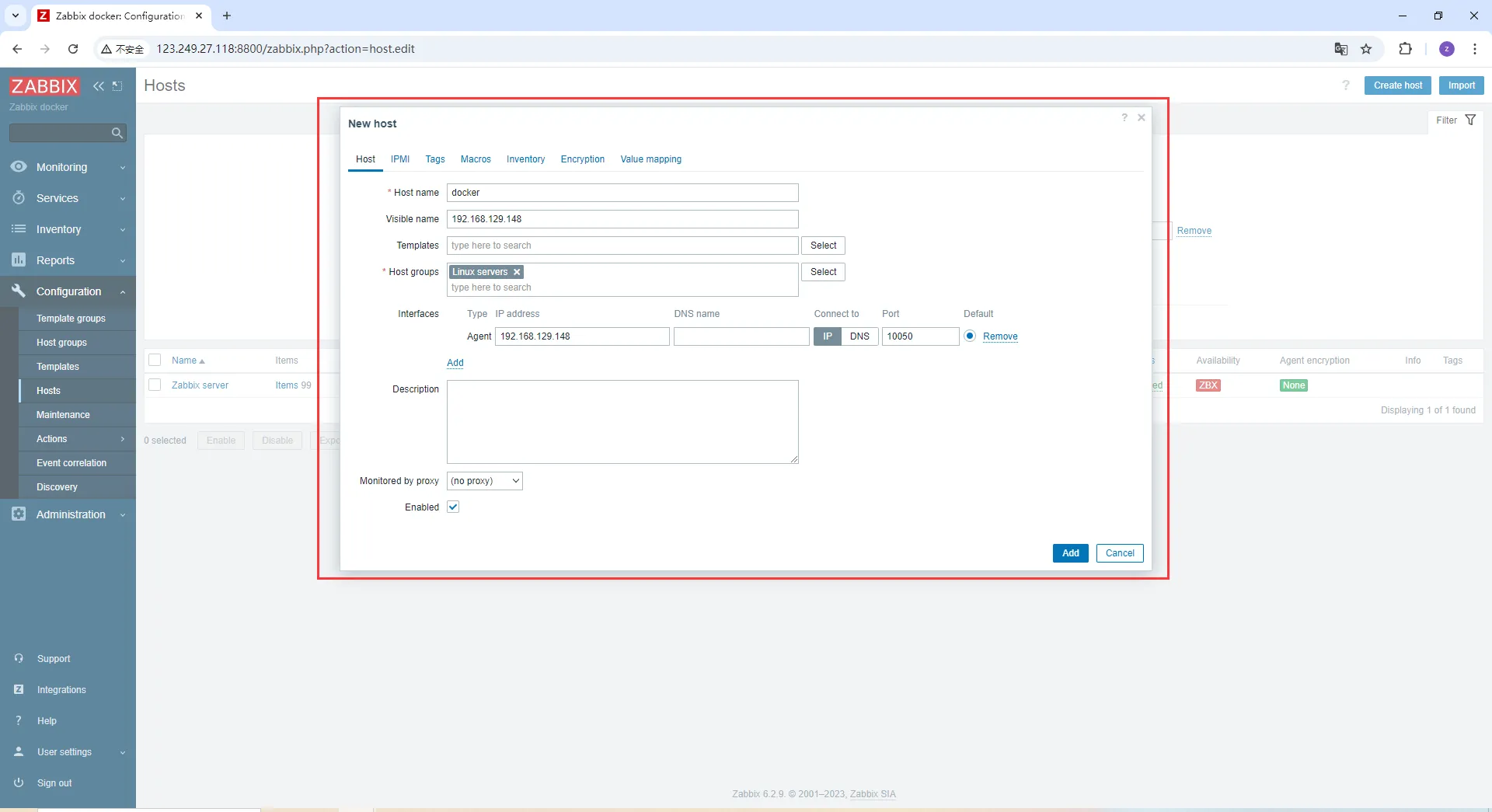Click the Create host button

[x=1398, y=85]
